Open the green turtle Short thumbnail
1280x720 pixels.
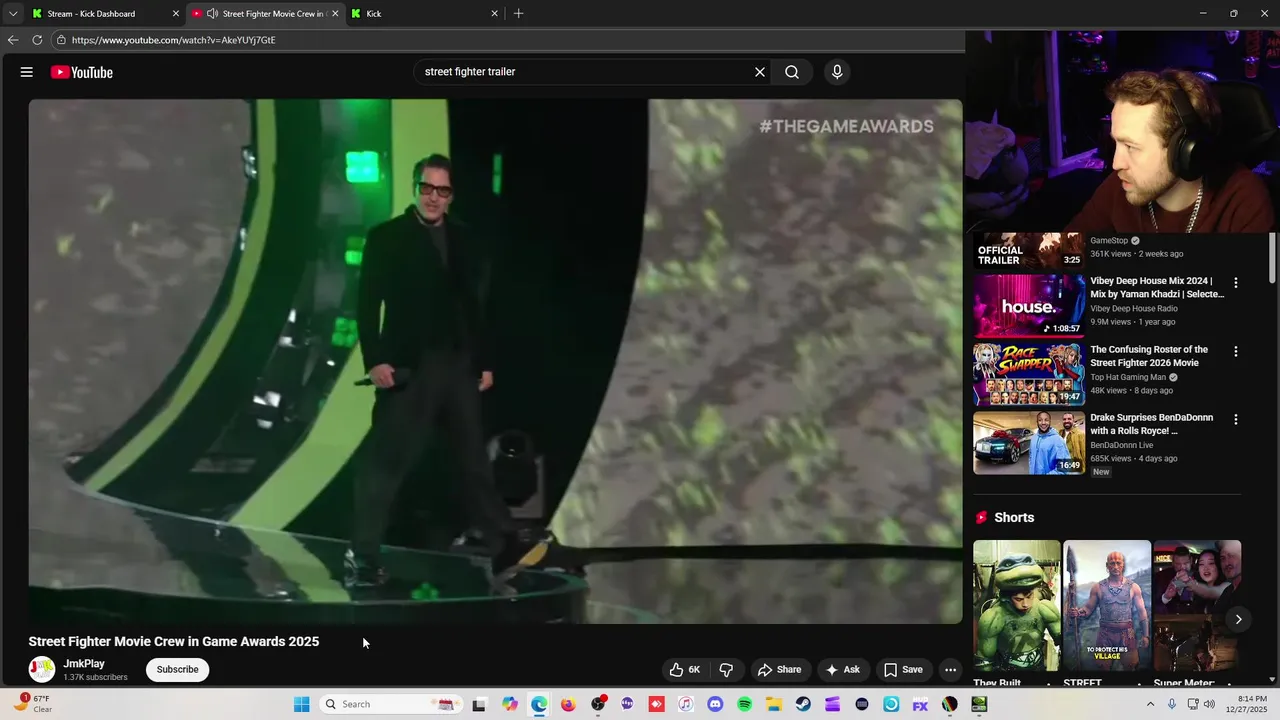point(1017,605)
